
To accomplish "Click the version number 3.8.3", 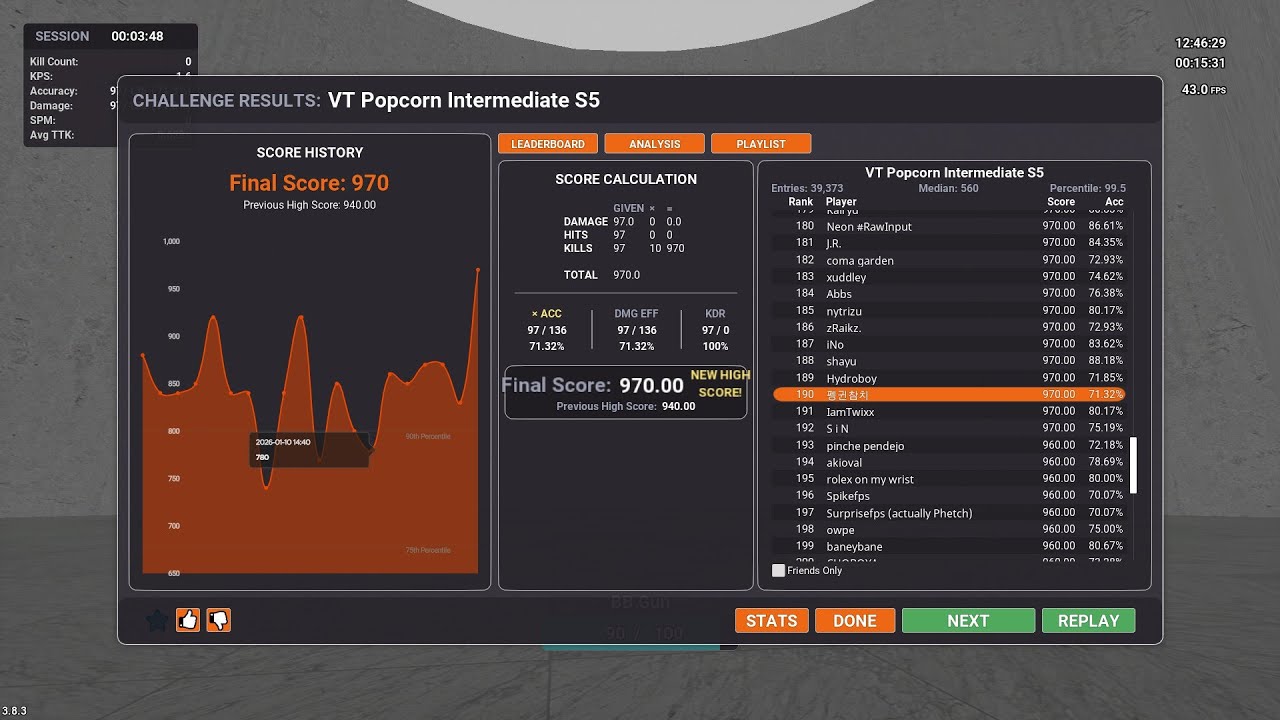I will point(14,711).
